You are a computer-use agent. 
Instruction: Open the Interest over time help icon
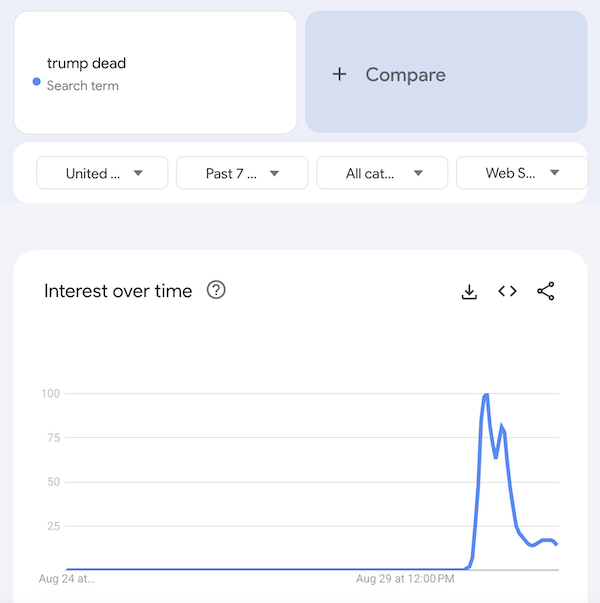[216, 290]
